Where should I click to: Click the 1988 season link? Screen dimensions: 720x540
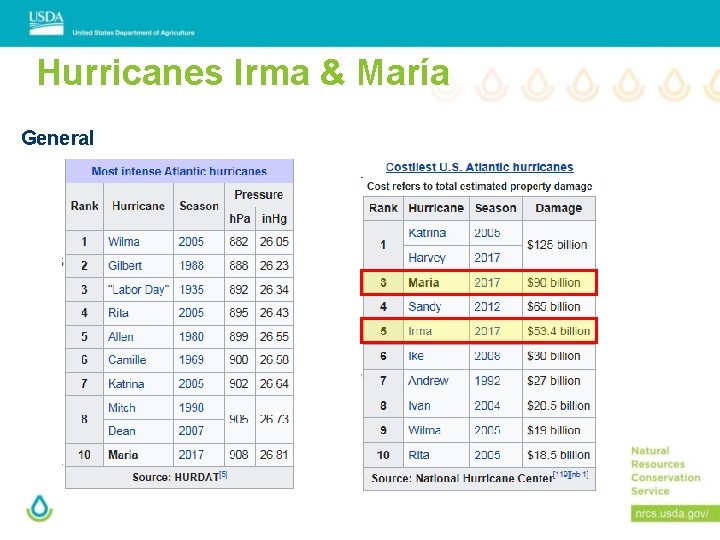(x=191, y=265)
